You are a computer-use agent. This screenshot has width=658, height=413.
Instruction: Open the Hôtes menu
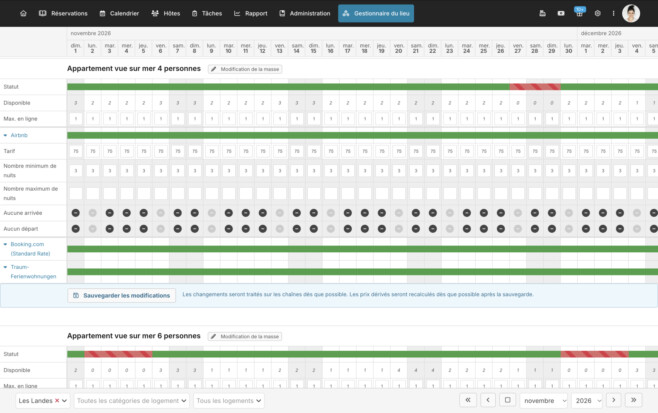coord(166,13)
